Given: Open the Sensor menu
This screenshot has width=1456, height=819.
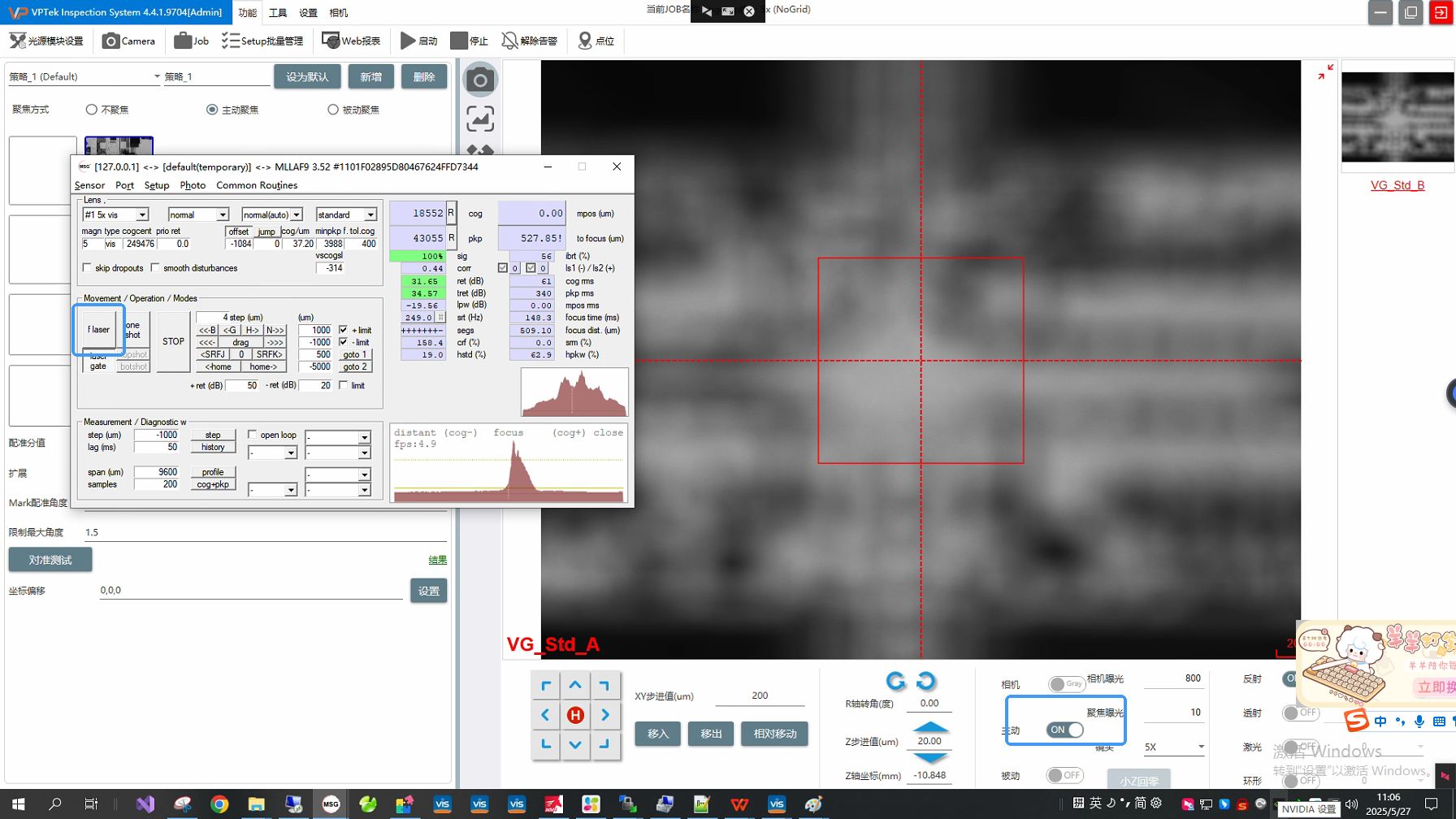Looking at the screenshot, I should pos(89,185).
